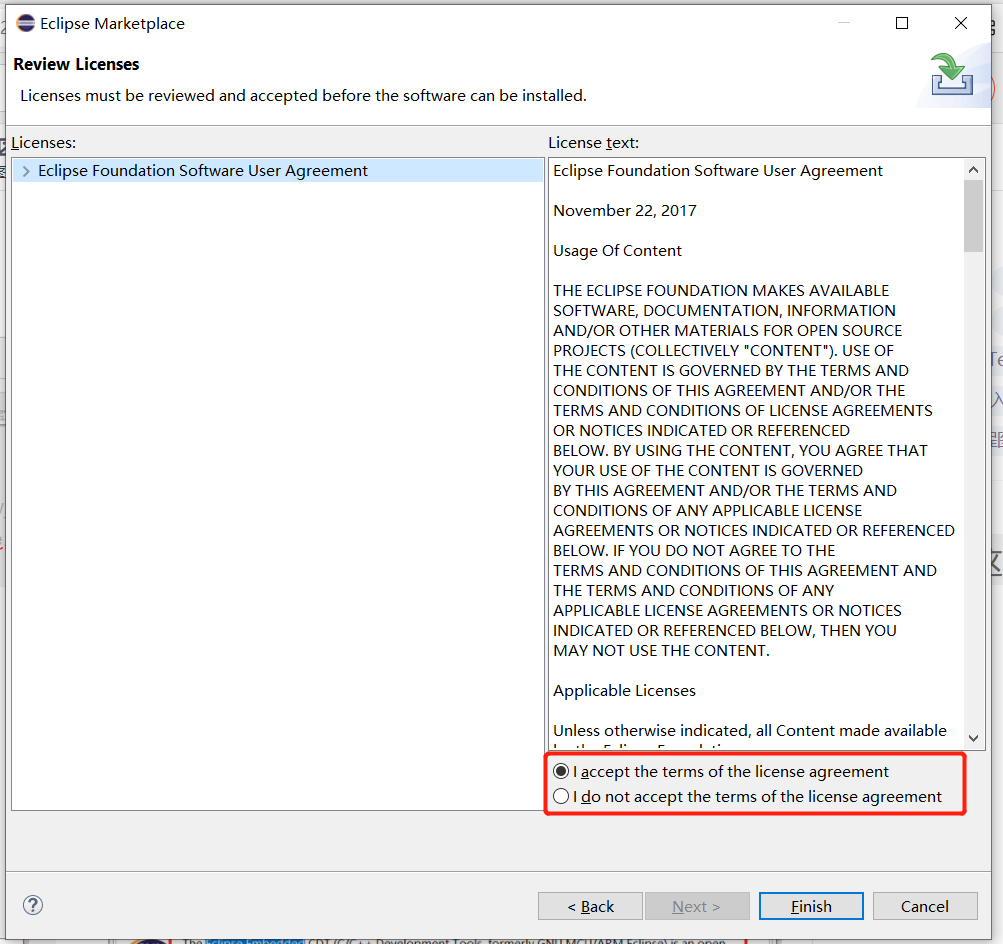Click the 'Review Licenses' title
This screenshot has width=1003, height=944.
tap(76, 65)
